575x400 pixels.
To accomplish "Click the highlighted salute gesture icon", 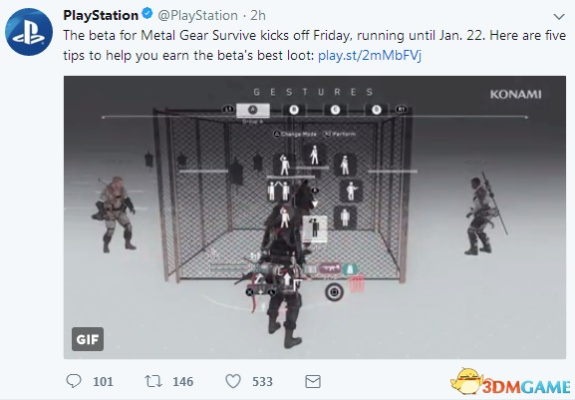I will tap(315, 228).
